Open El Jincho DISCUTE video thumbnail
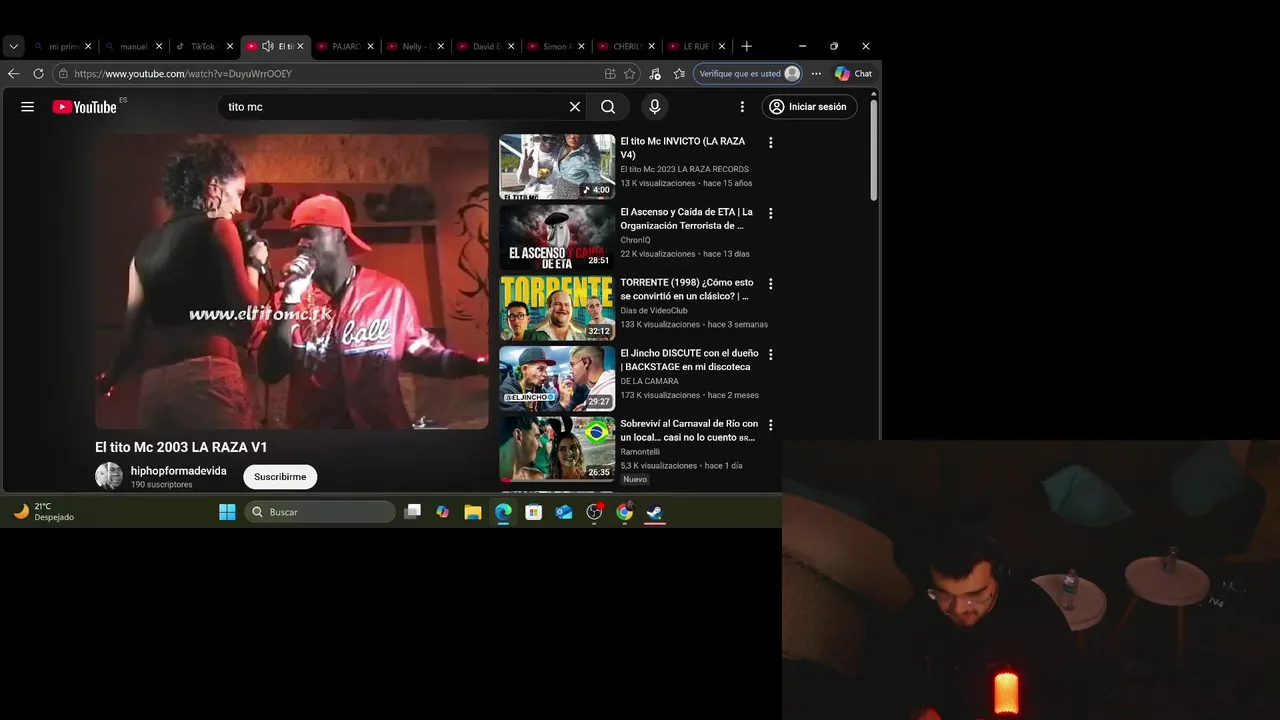This screenshot has height=720, width=1280. coord(557,378)
